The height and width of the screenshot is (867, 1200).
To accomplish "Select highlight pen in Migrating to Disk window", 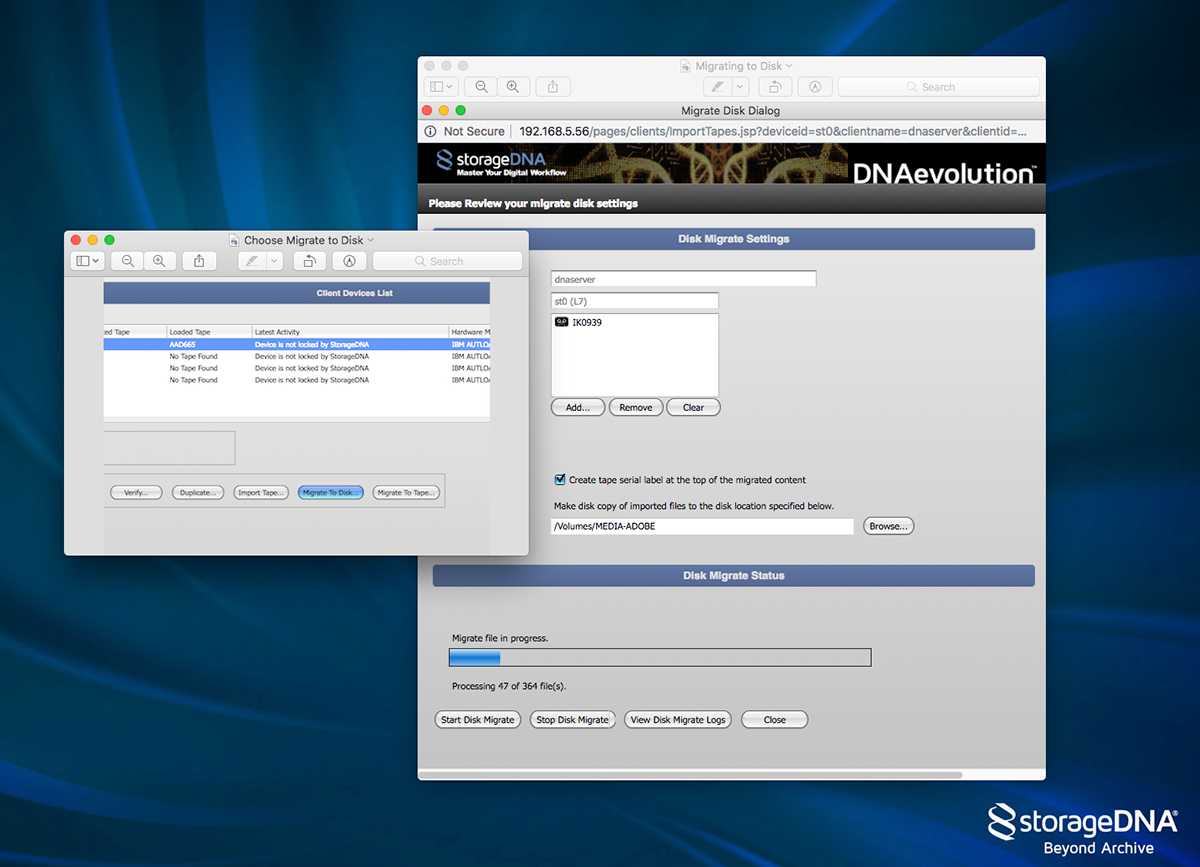I will [x=717, y=87].
